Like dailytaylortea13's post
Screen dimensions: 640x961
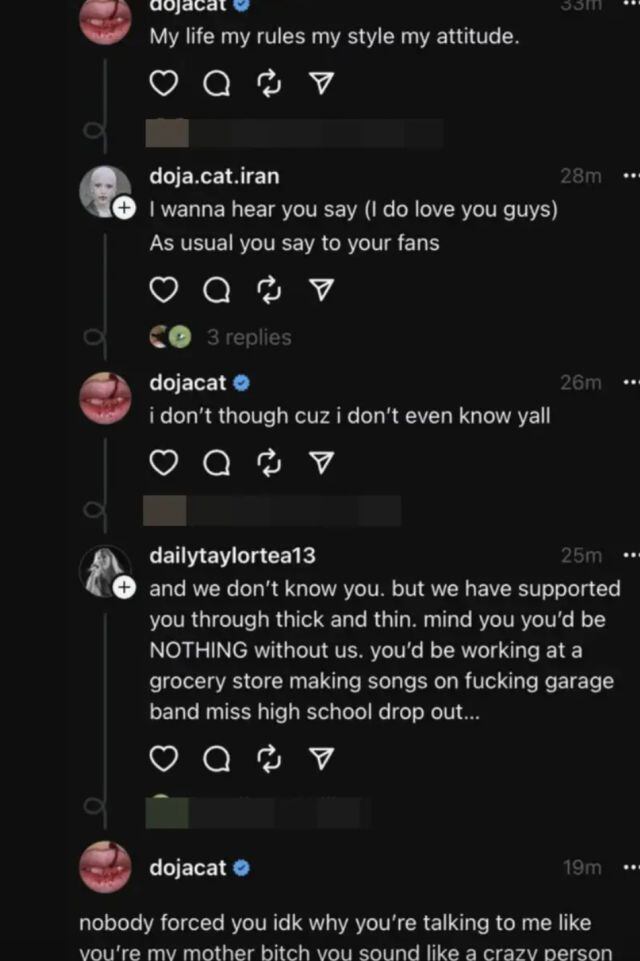pos(163,761)
